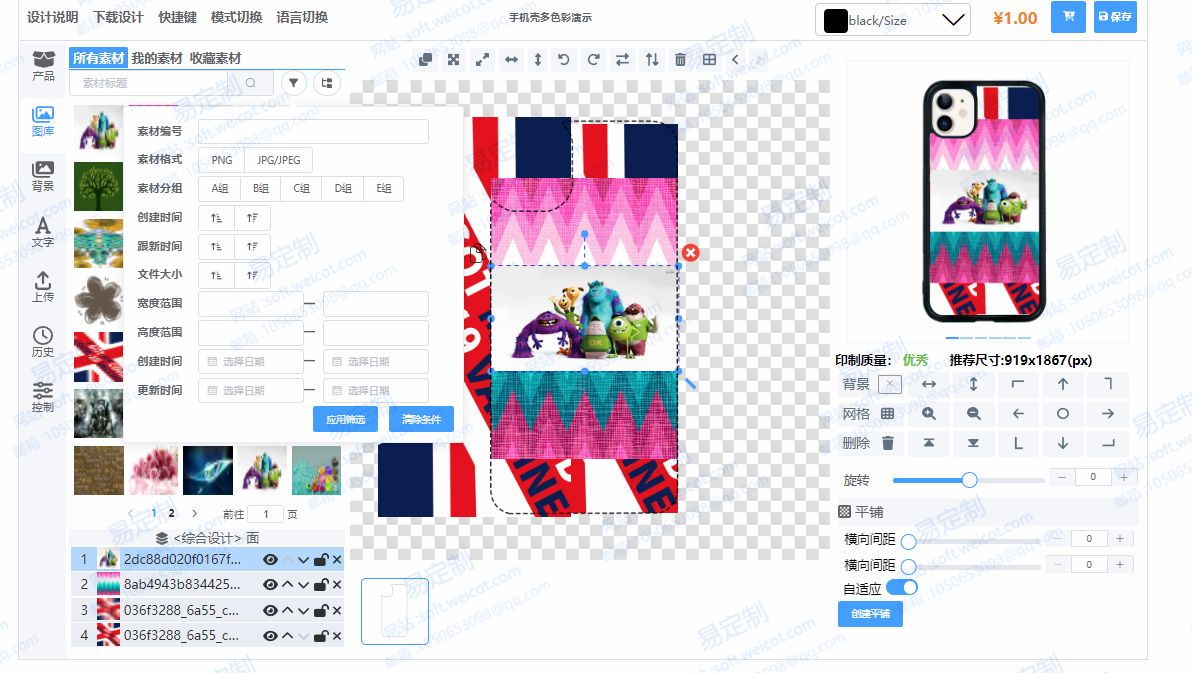Open the 设计说明 menu item
This screenshot has width=1192, height=673.
tap(52, 17)
